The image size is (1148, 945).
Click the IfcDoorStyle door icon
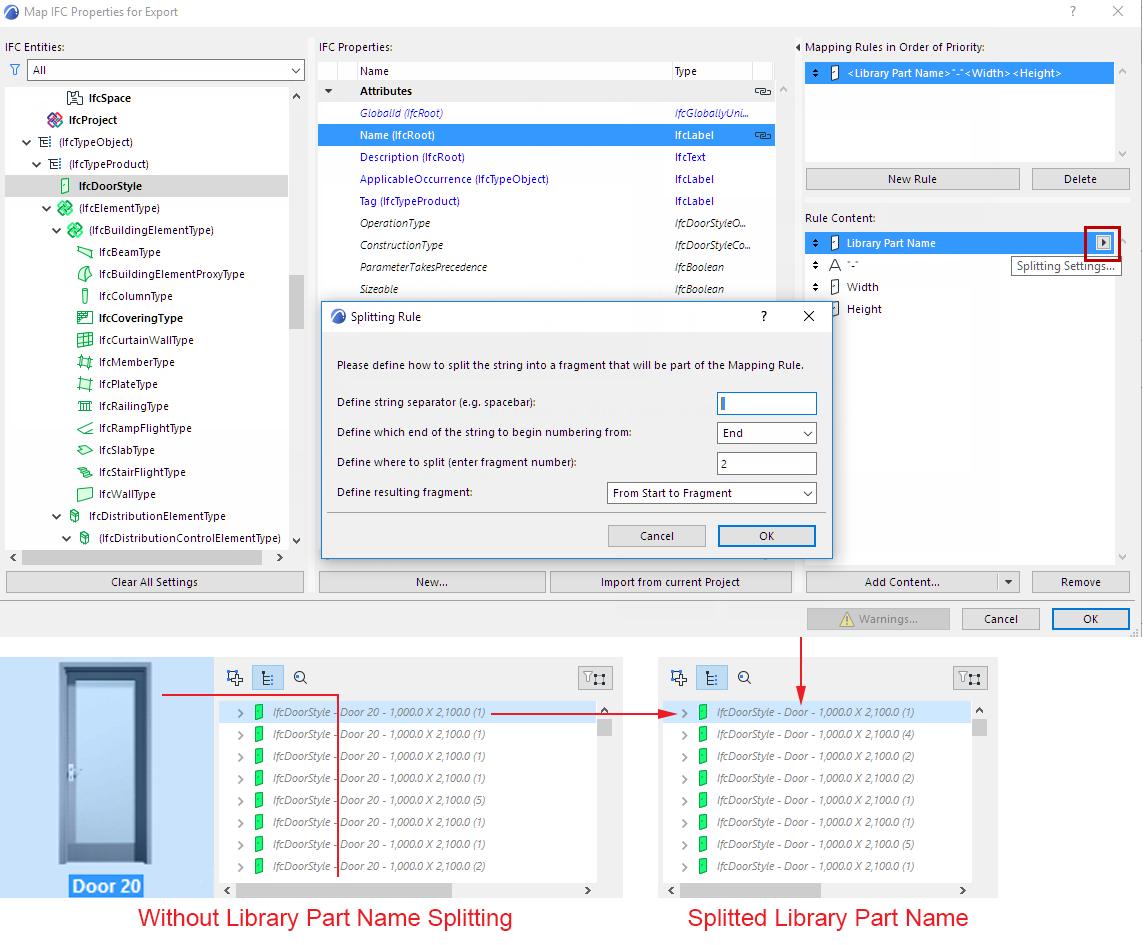(65, 186)
